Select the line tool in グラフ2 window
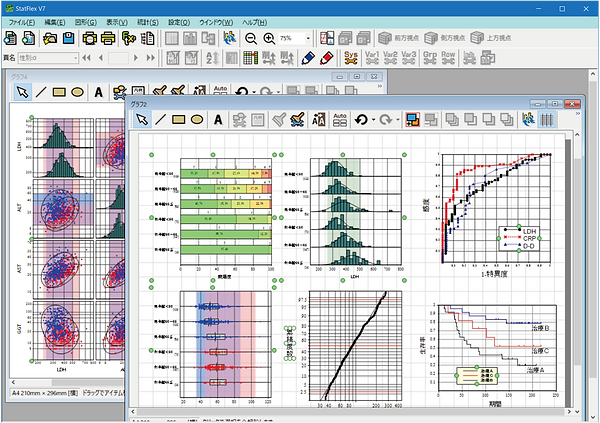Image resolution: width=600 pixels, height=423 pixels. click(x=160, y=119)
